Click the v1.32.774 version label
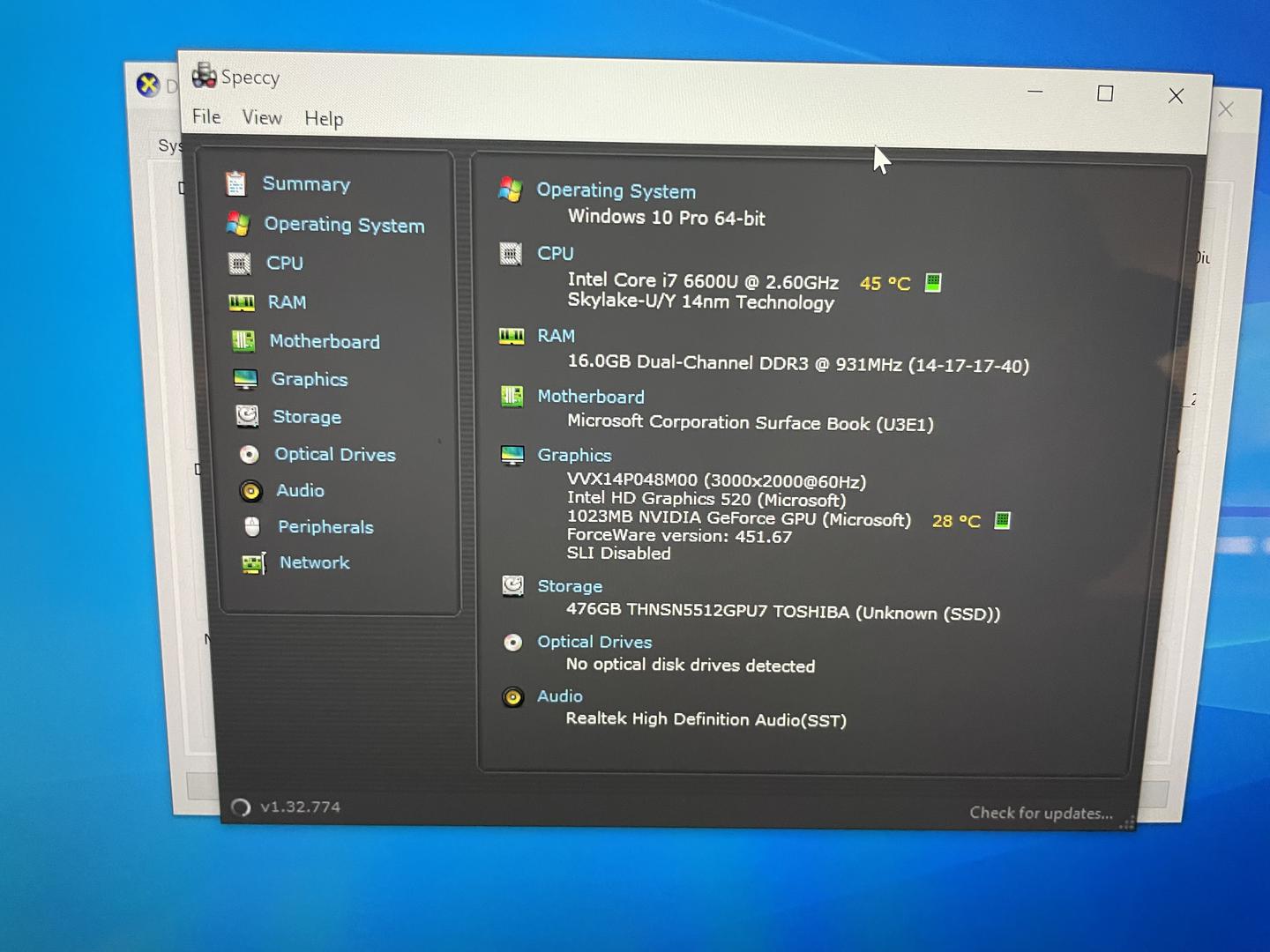Viewport: 1270px width, 952px height. [301, 807]
